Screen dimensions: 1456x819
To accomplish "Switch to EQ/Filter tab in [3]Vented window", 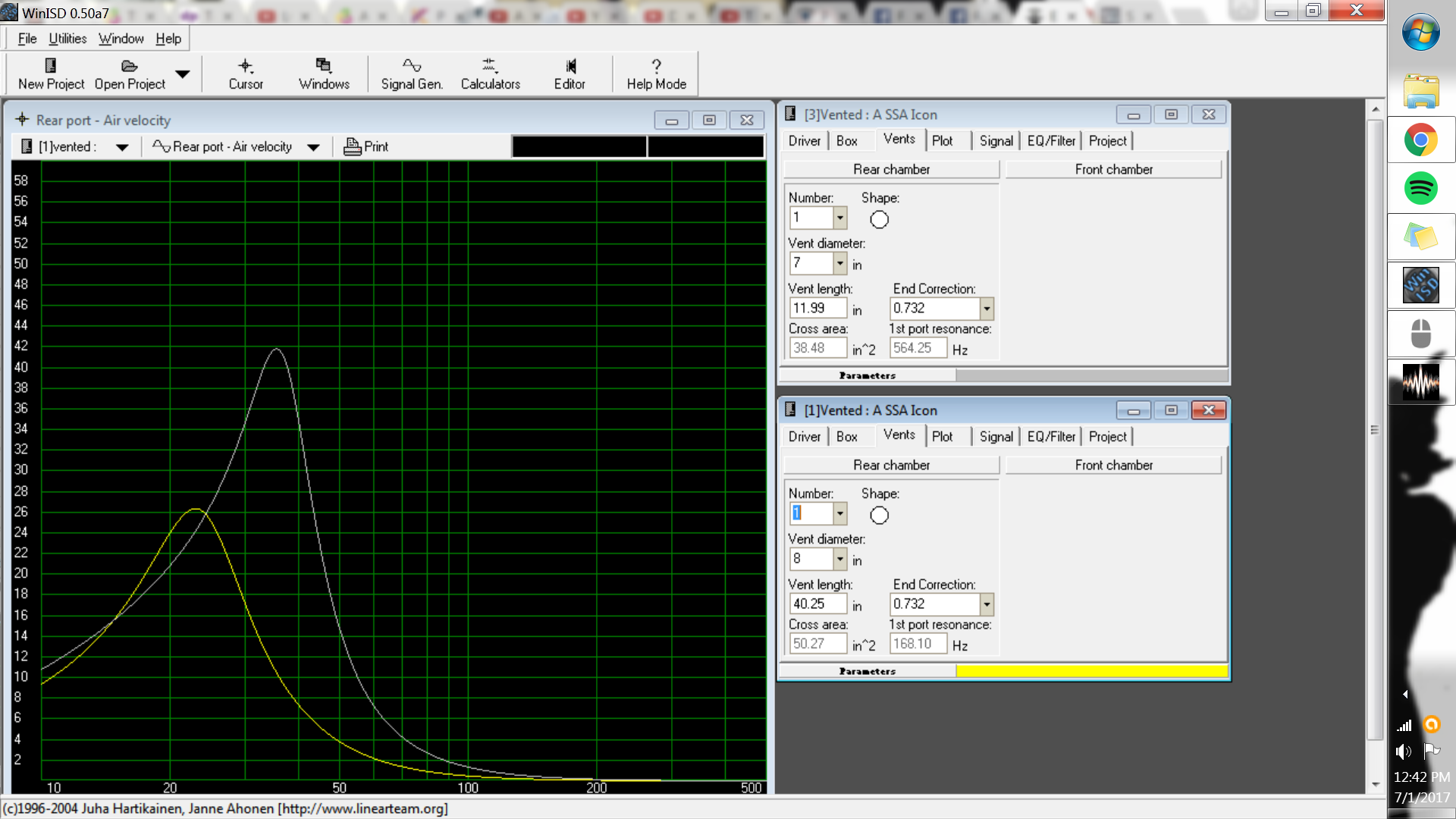I will pos(1051,141).
